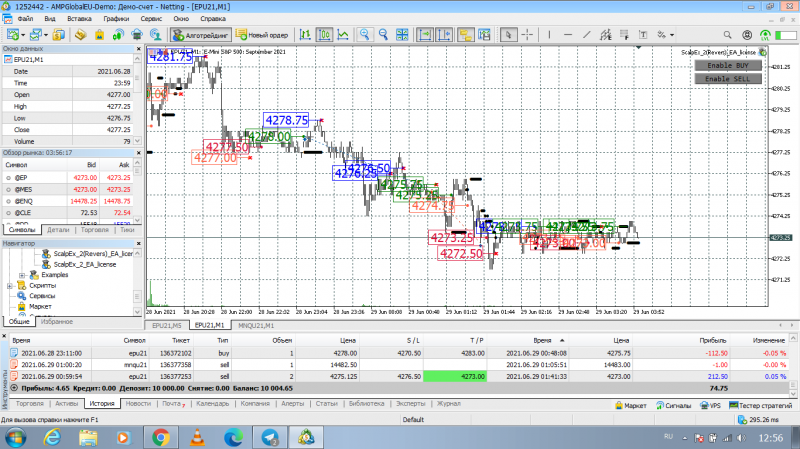The image size is (800, 449).
Task: Switch to the MNQU21,M1 chart tab
Action: coord(256,326)
